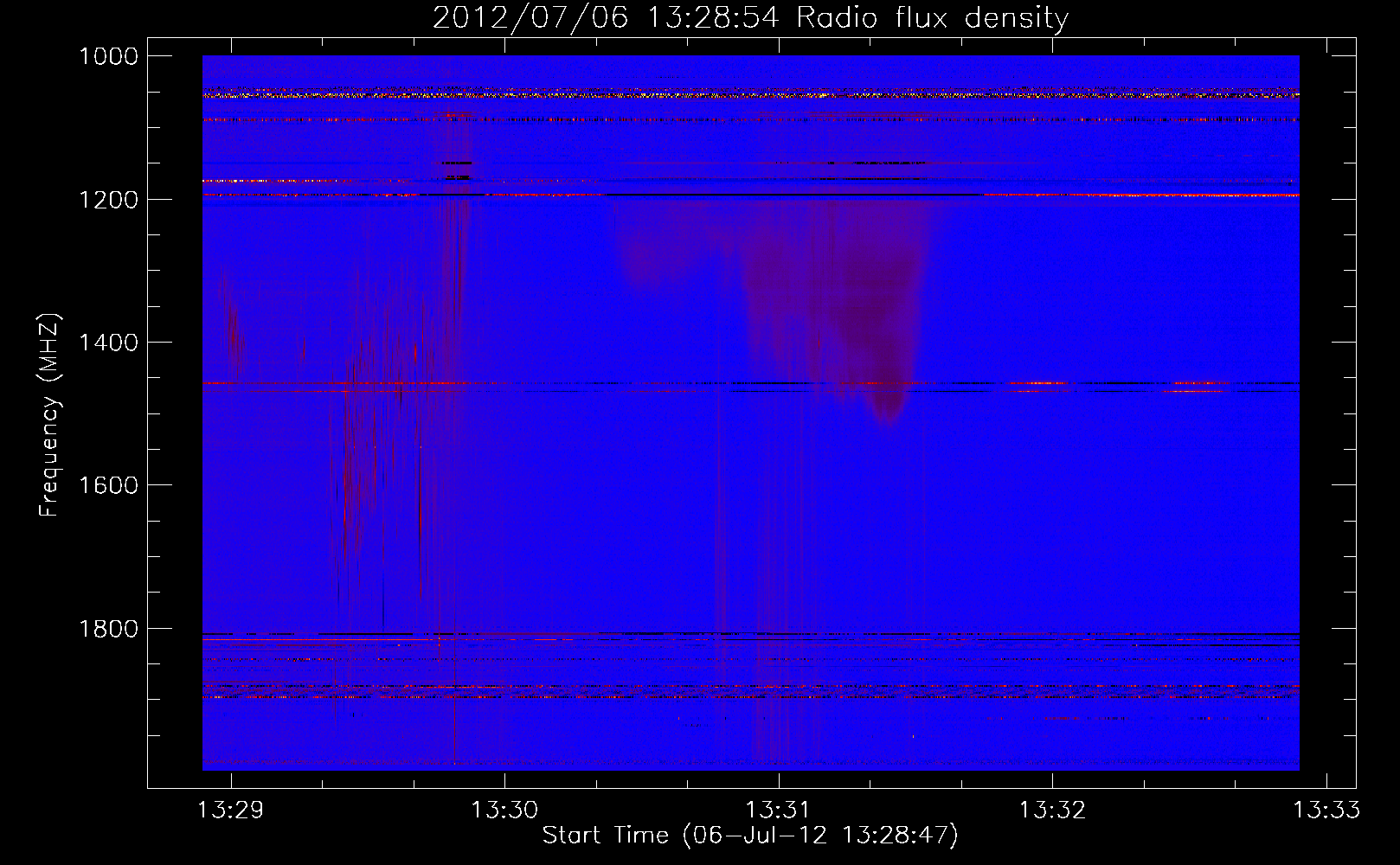Click the 13:33 time tick label

1326,811
